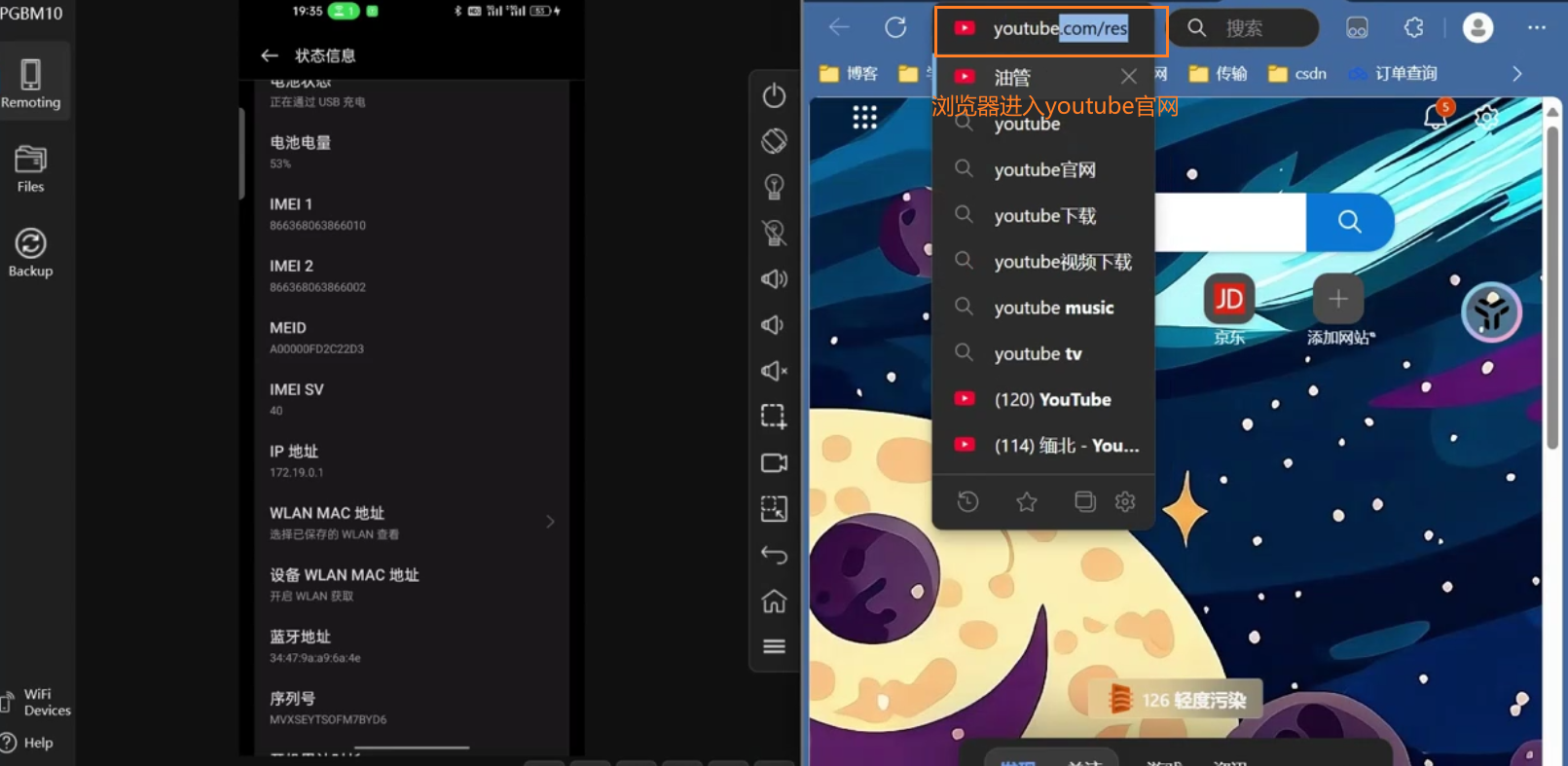Open the 订单查询 bookmark

coord(1393,74)
